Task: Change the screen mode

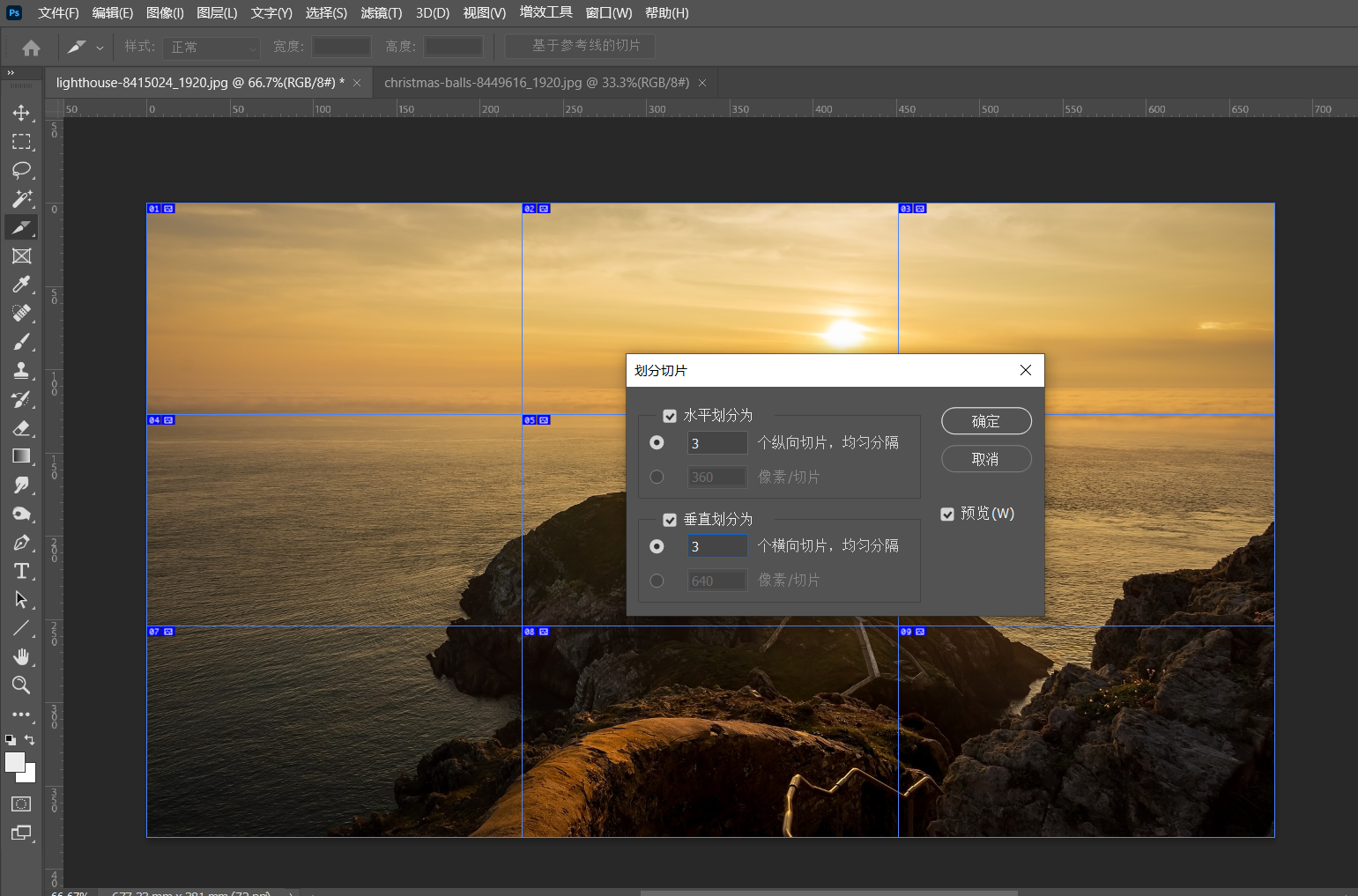Action: pos(21,833)
